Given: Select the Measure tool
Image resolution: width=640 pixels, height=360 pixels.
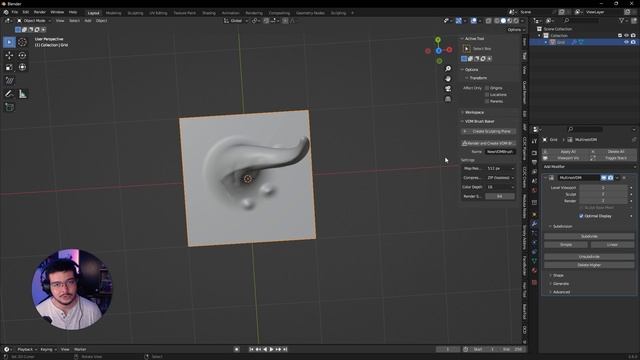Looking at the screenshot, I should 22,94.
